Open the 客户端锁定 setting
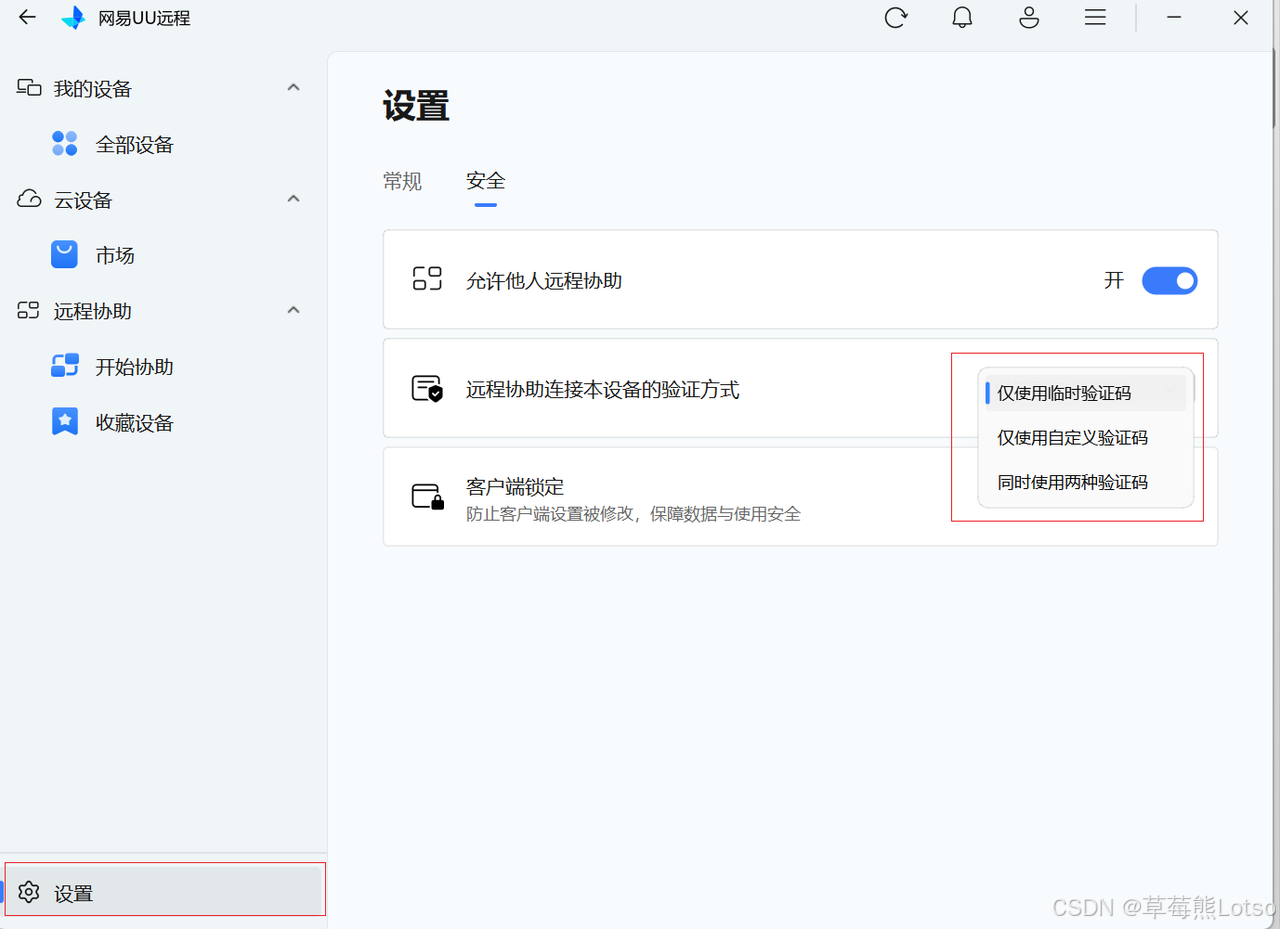Image resolution: width=1280 pixels, height=929 pixels. pyautogui.click(x=515, y=486)
